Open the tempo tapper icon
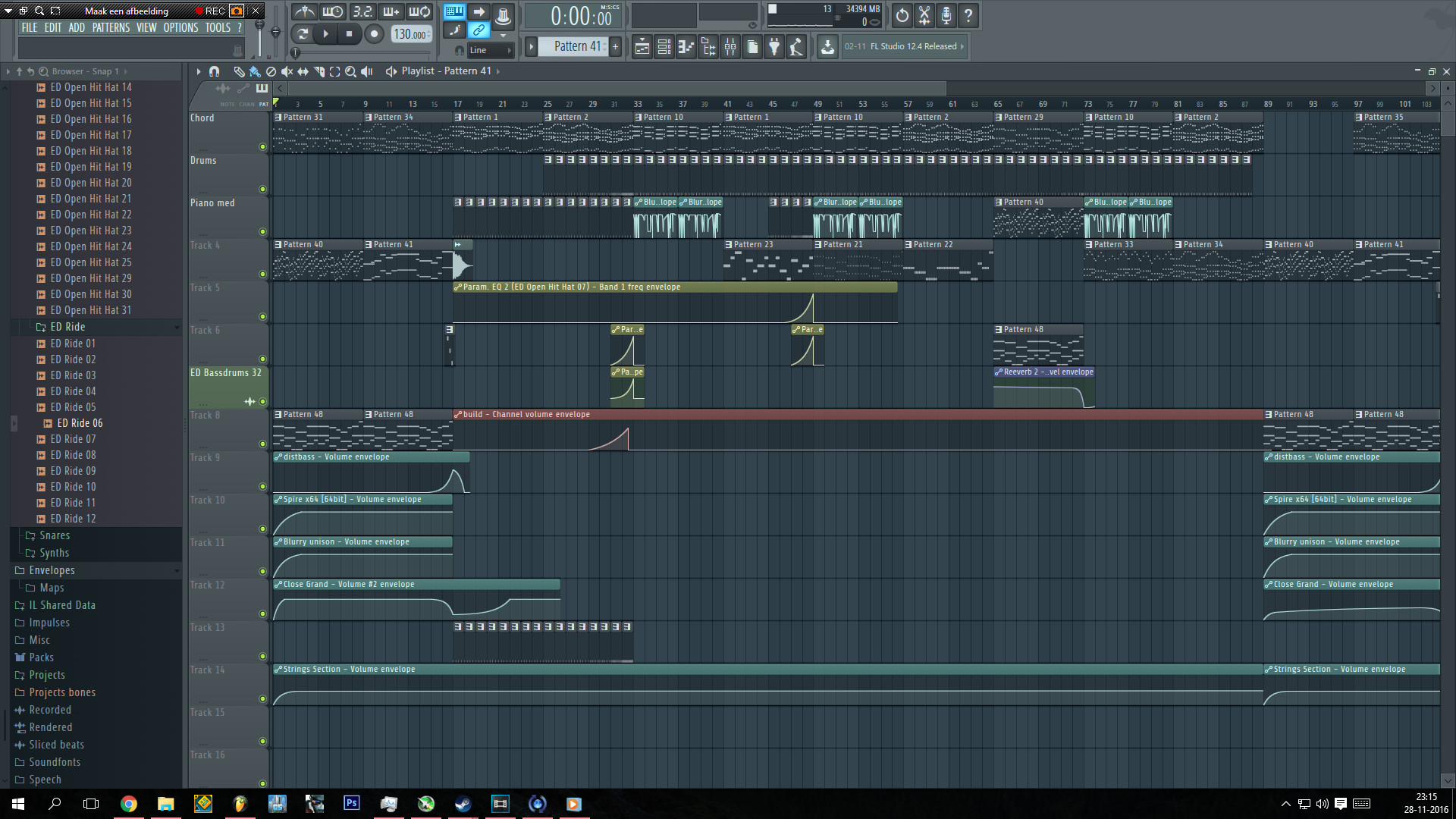Viewport: 1456px width, 819px height. [x=796, y=47]
